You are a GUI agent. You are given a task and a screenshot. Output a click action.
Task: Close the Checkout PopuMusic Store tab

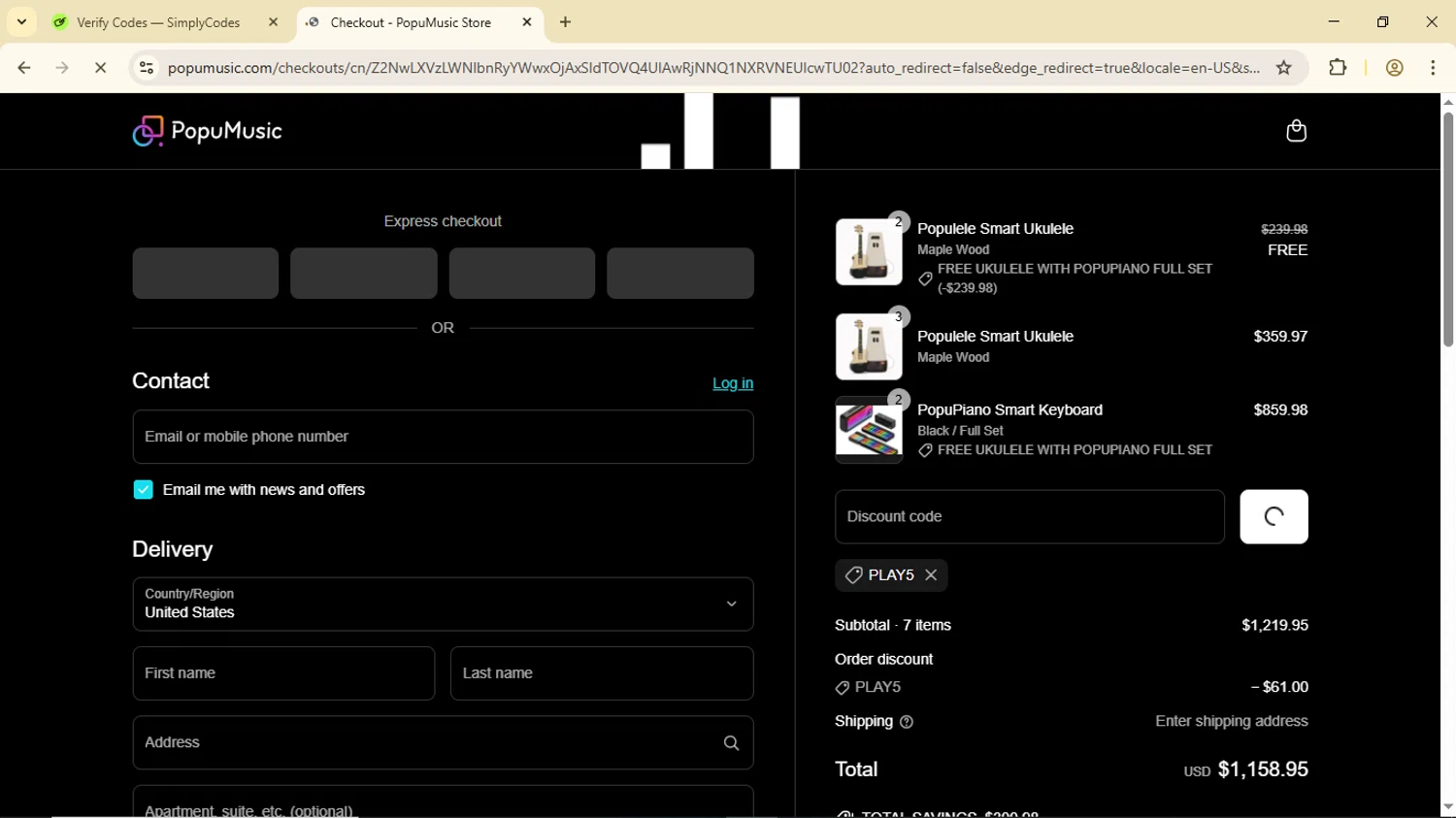[x=527, y=22]
